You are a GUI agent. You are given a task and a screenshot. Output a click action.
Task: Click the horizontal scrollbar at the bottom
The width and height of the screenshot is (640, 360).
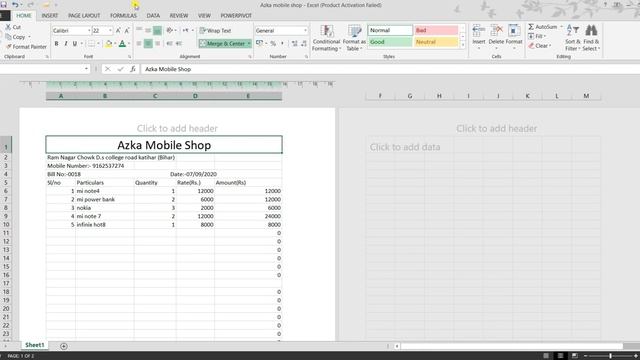pyautogui.click(x=512, y=346)
